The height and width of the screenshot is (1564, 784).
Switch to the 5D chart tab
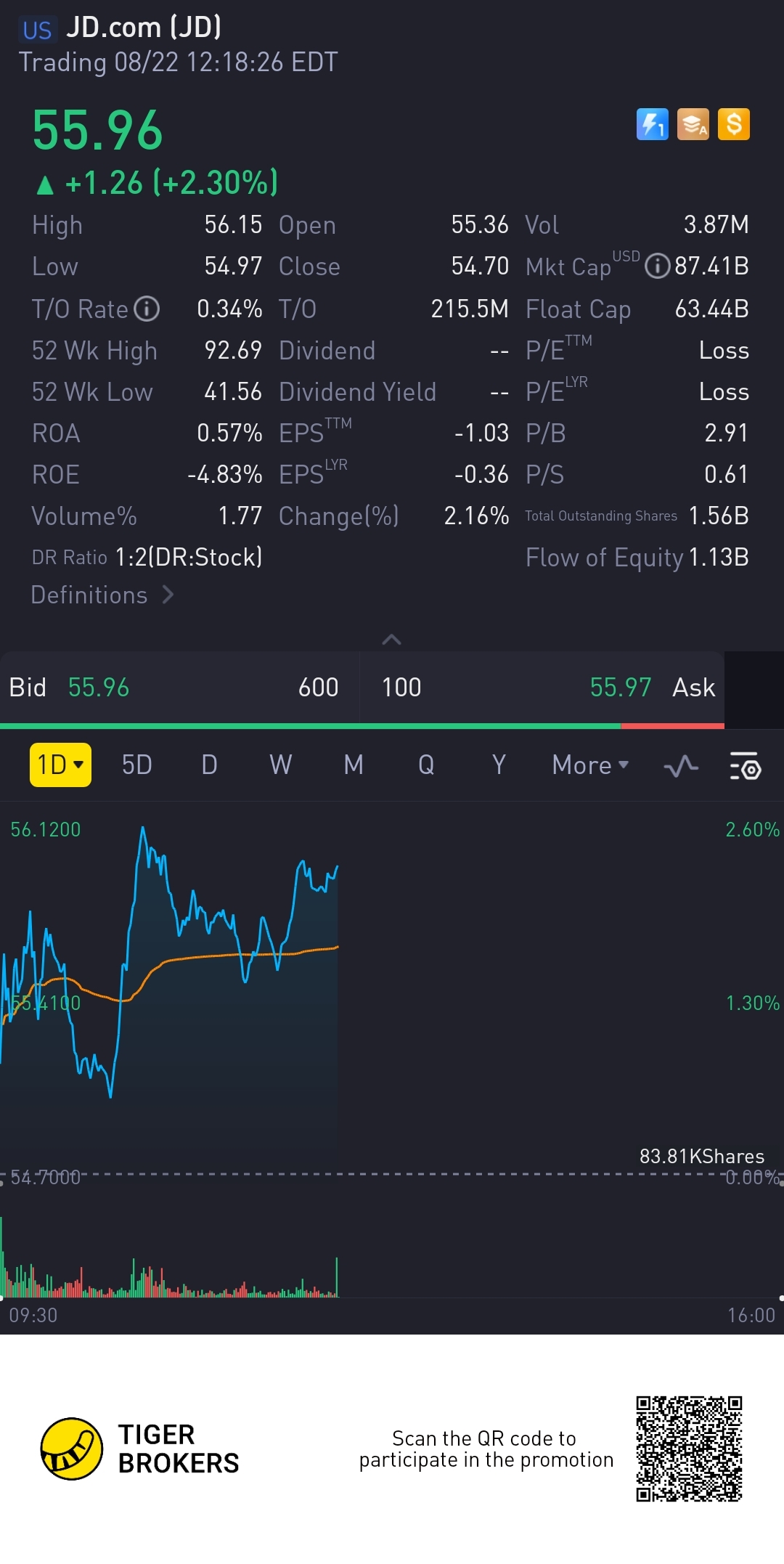(136, 765)
